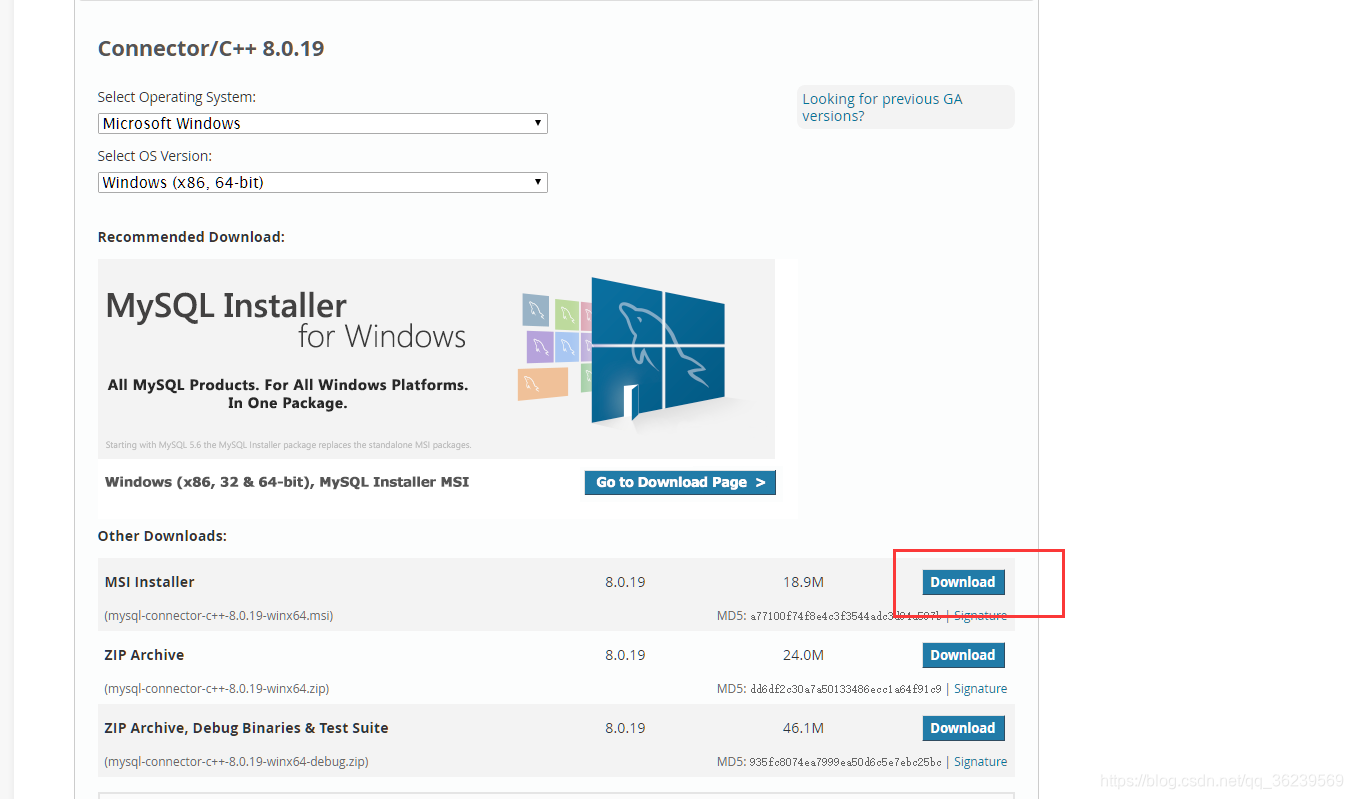Image resolution: width=1353 pixels, height=799 pixels.
Task: Click 'Windows (x86, 32 & 64-bit), MySQL Installer MSI' text
Action: pos(287,482)
